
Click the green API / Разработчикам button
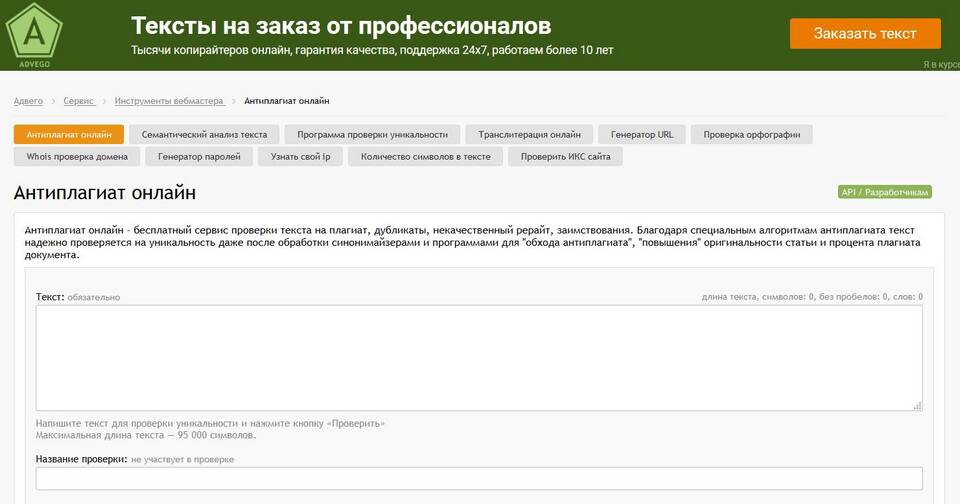click(885, 192)
